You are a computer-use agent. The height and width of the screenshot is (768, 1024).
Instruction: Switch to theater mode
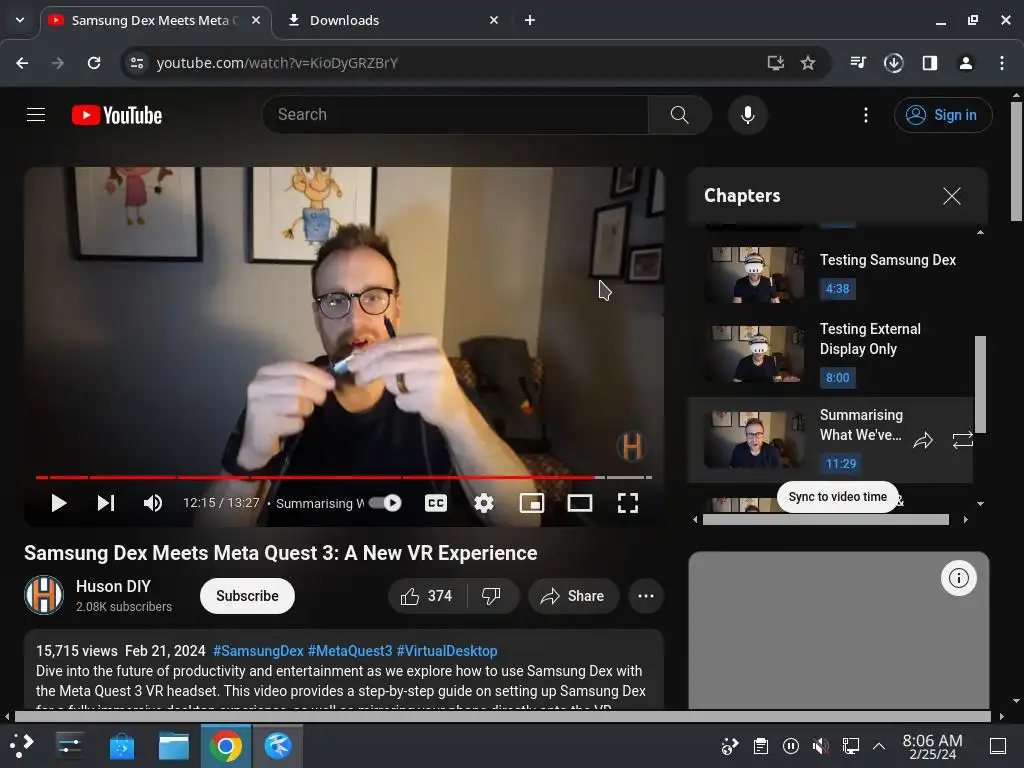(x=580, y=503)
